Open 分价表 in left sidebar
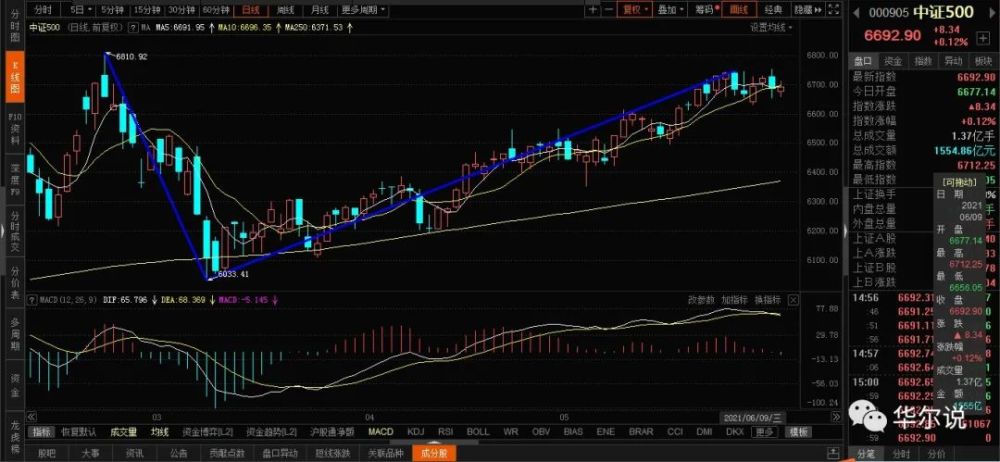The height and width of the screenshot is (462, 1000). [16, 283]
